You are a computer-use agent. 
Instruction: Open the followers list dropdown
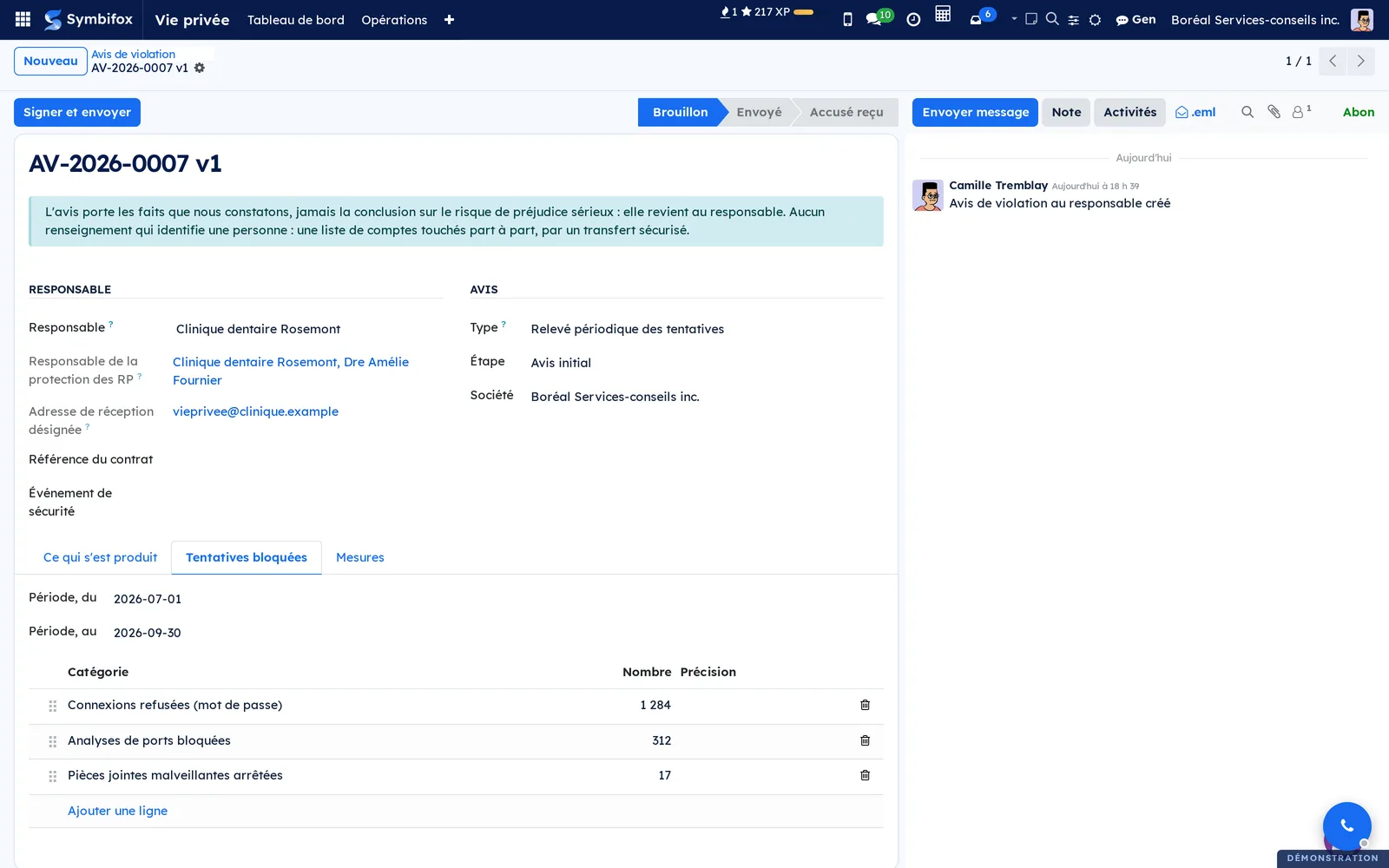[x=1301, y=112]
